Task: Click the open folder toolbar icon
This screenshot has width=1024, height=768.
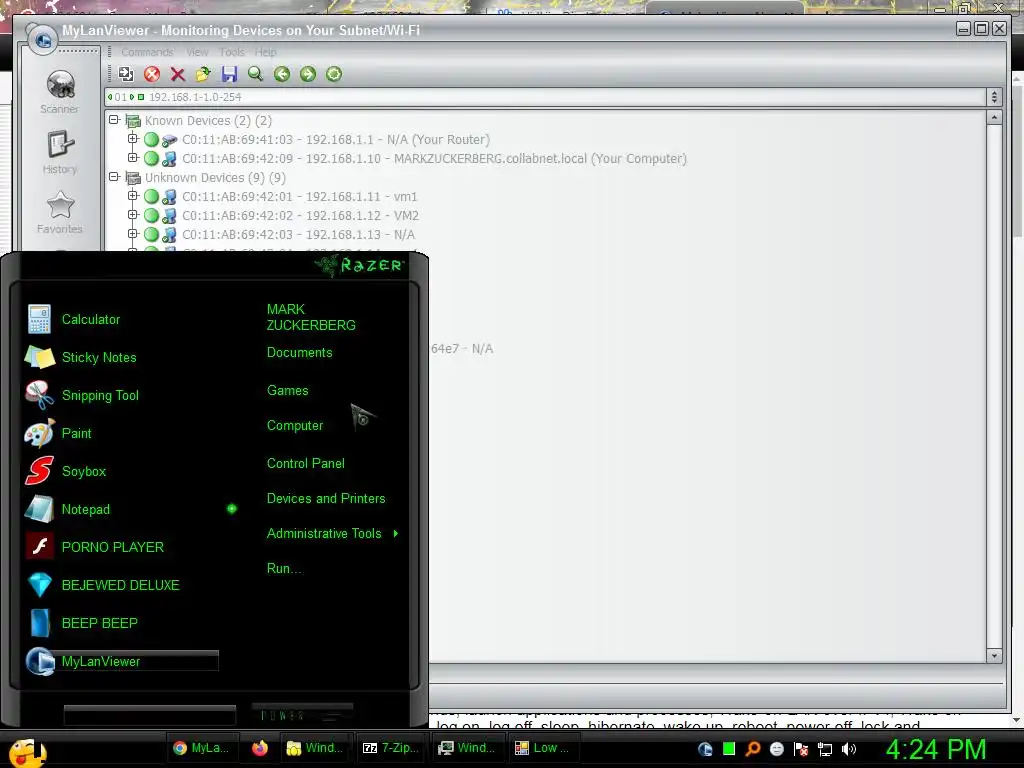Action: pos(203,74)
